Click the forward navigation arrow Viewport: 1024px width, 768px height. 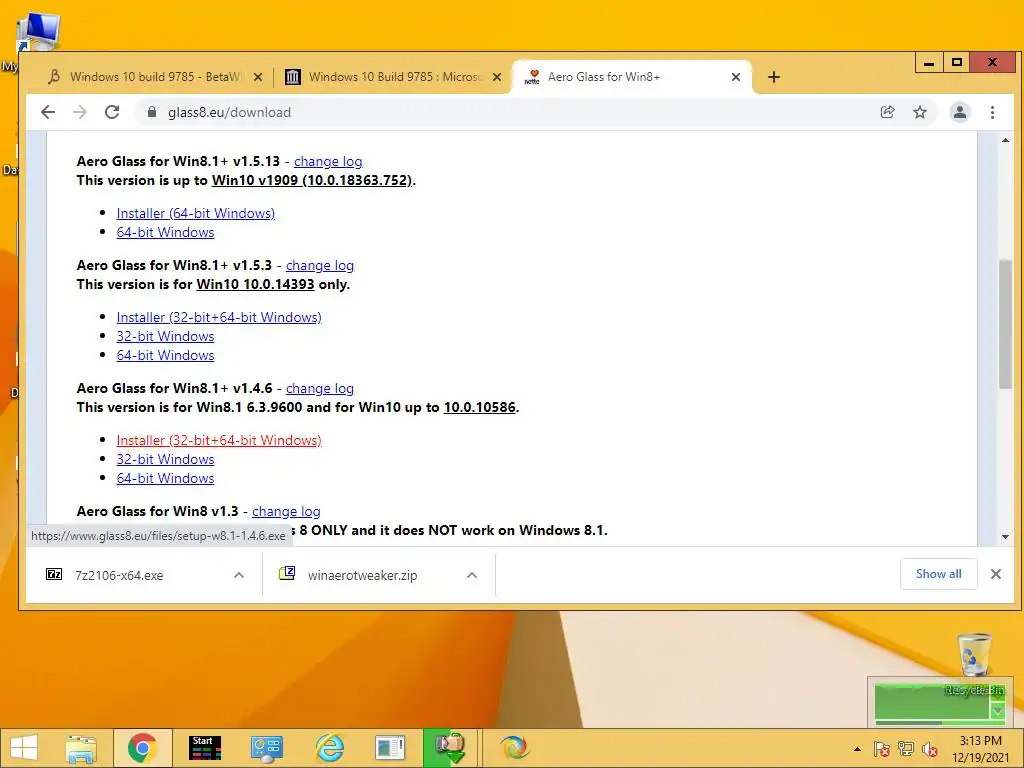[x=80, y=112]
